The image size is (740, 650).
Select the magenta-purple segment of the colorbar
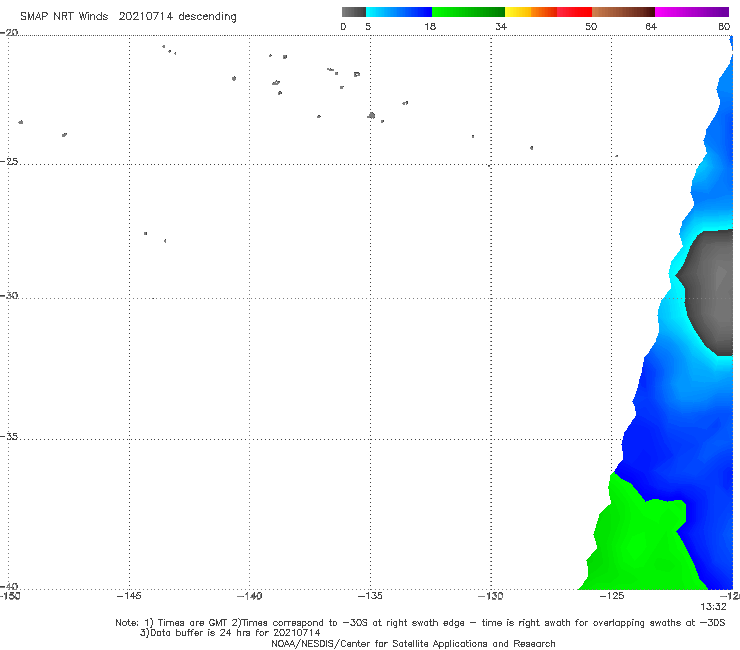(x=692, y=12)
